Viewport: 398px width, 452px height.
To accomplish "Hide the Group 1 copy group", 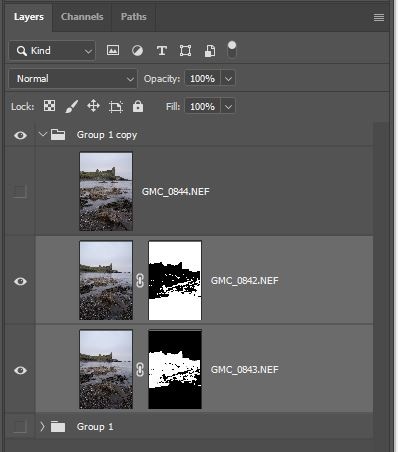I will 20,135.
